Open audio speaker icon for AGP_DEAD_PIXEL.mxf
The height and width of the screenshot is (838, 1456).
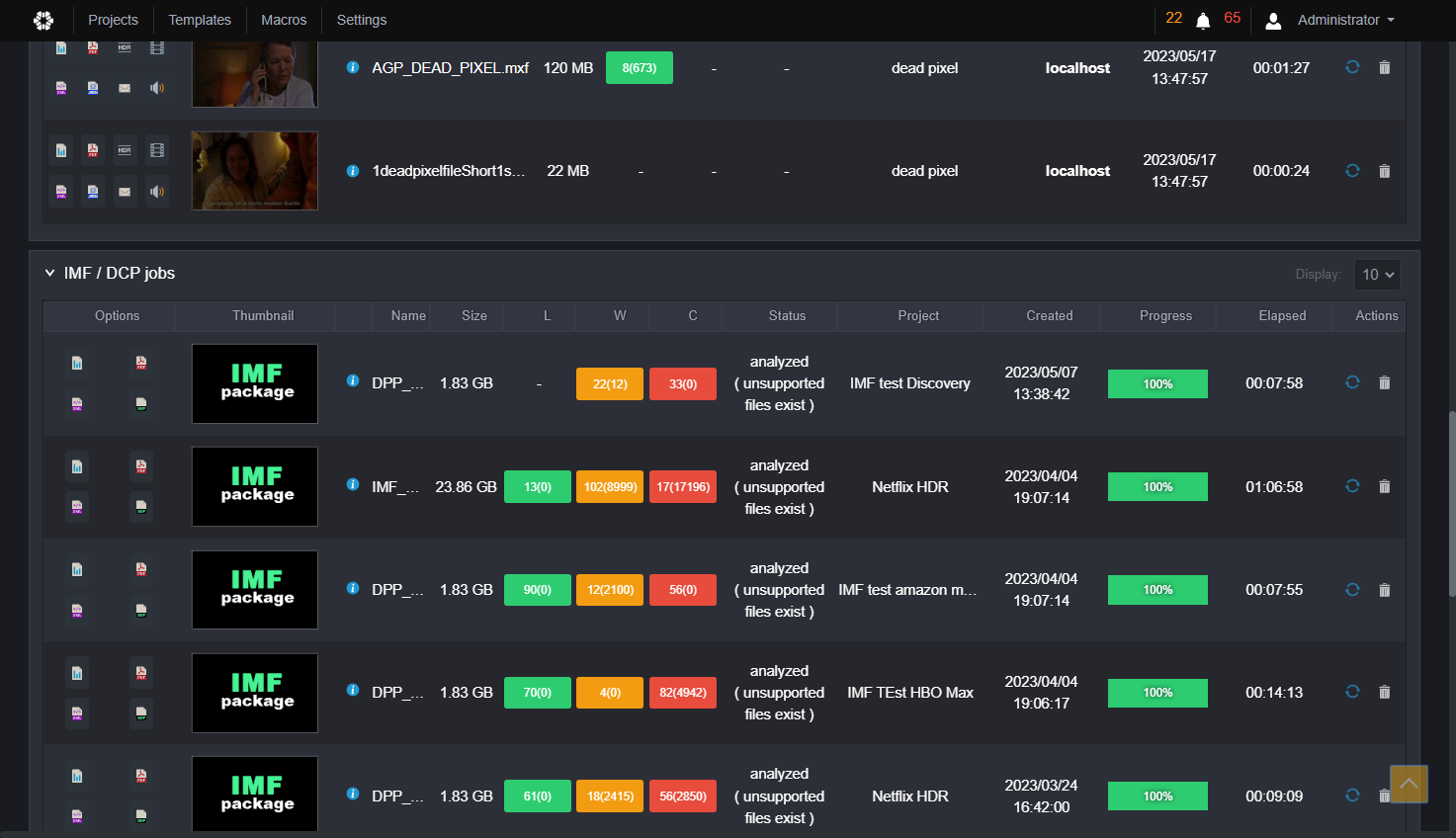156,88
